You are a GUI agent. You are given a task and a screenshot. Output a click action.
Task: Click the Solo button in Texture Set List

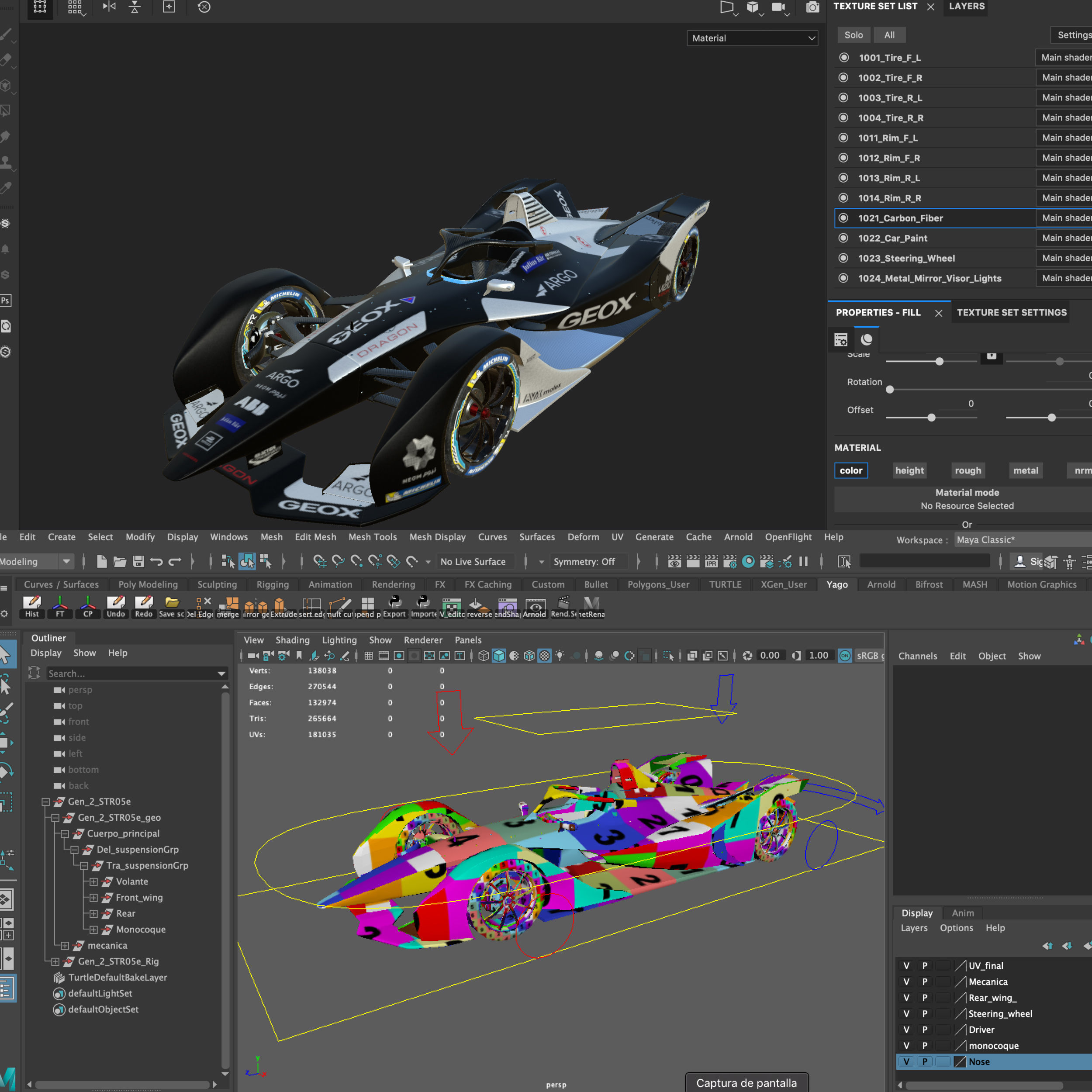(853, 35)
